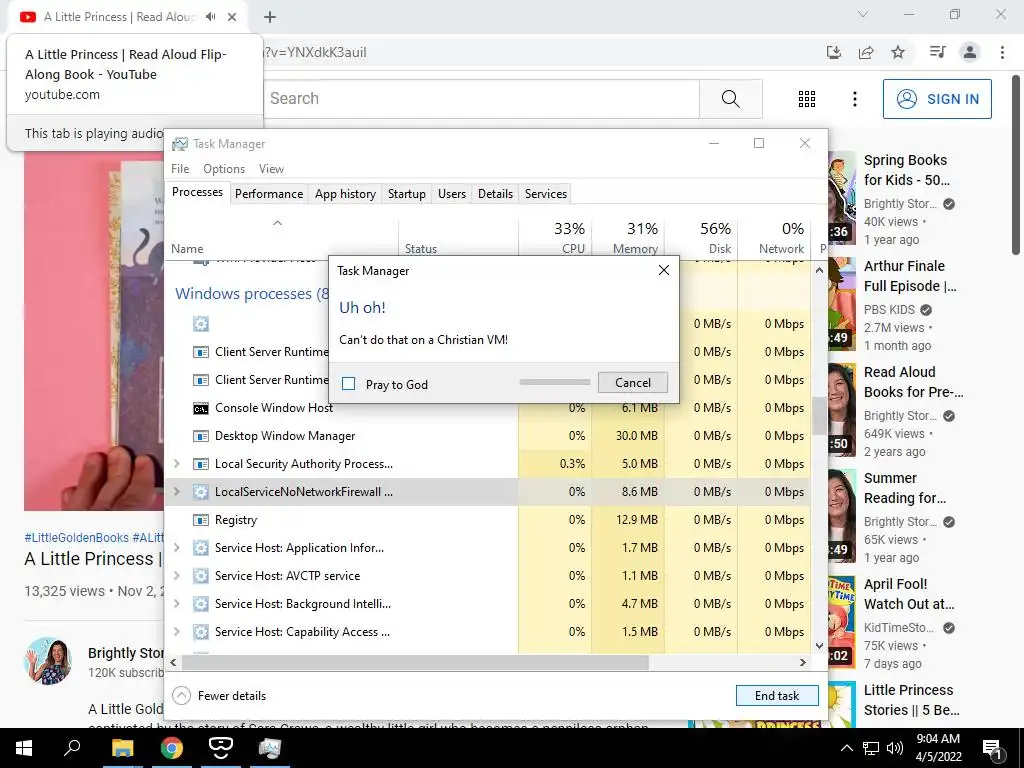Open a new Chrome tab
The width and height of the screenshot is (1024, 768).
click(270, 17)
